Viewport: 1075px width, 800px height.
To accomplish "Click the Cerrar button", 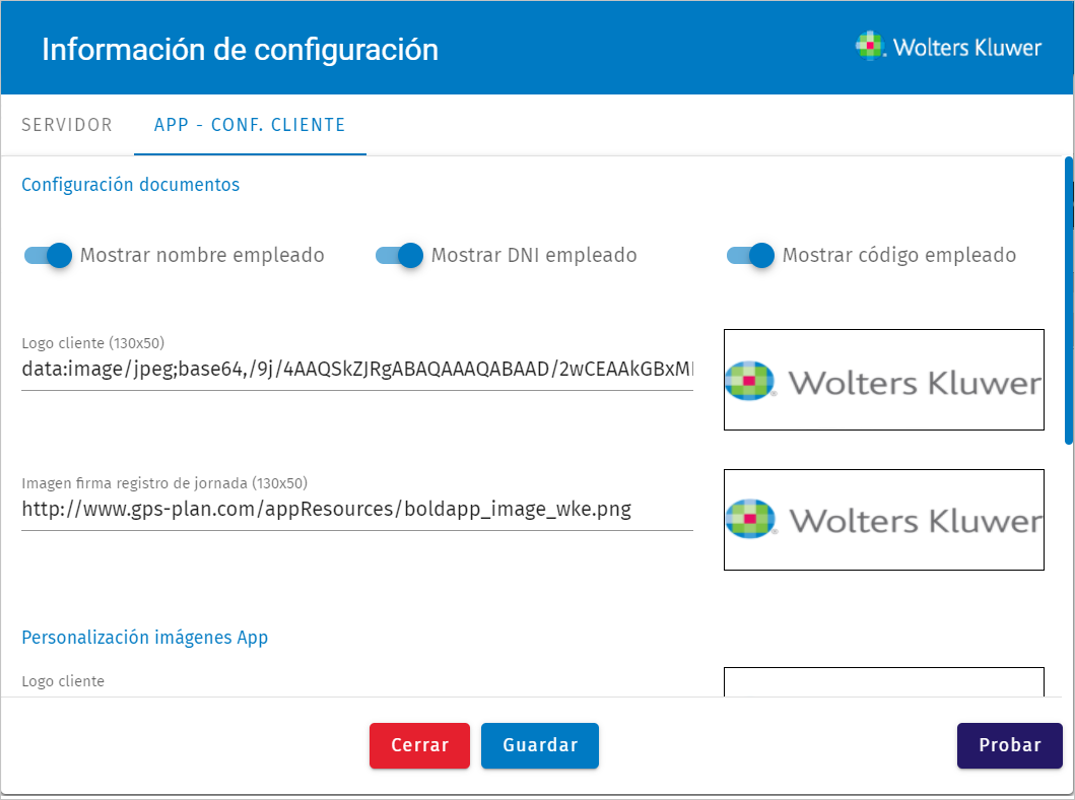I will pyautogui.click(x=420, y=745).
